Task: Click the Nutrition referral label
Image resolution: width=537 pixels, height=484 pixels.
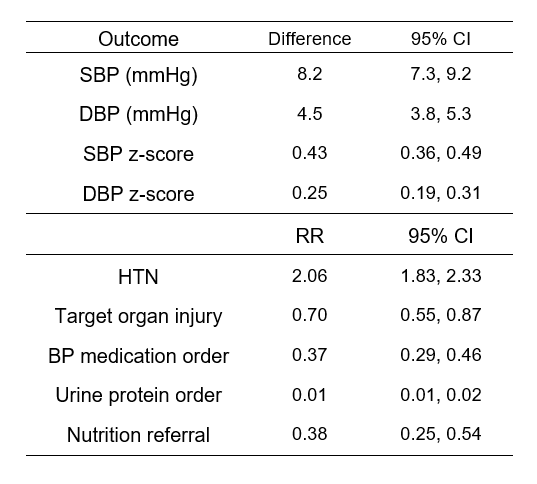Action: pos(138,435)
